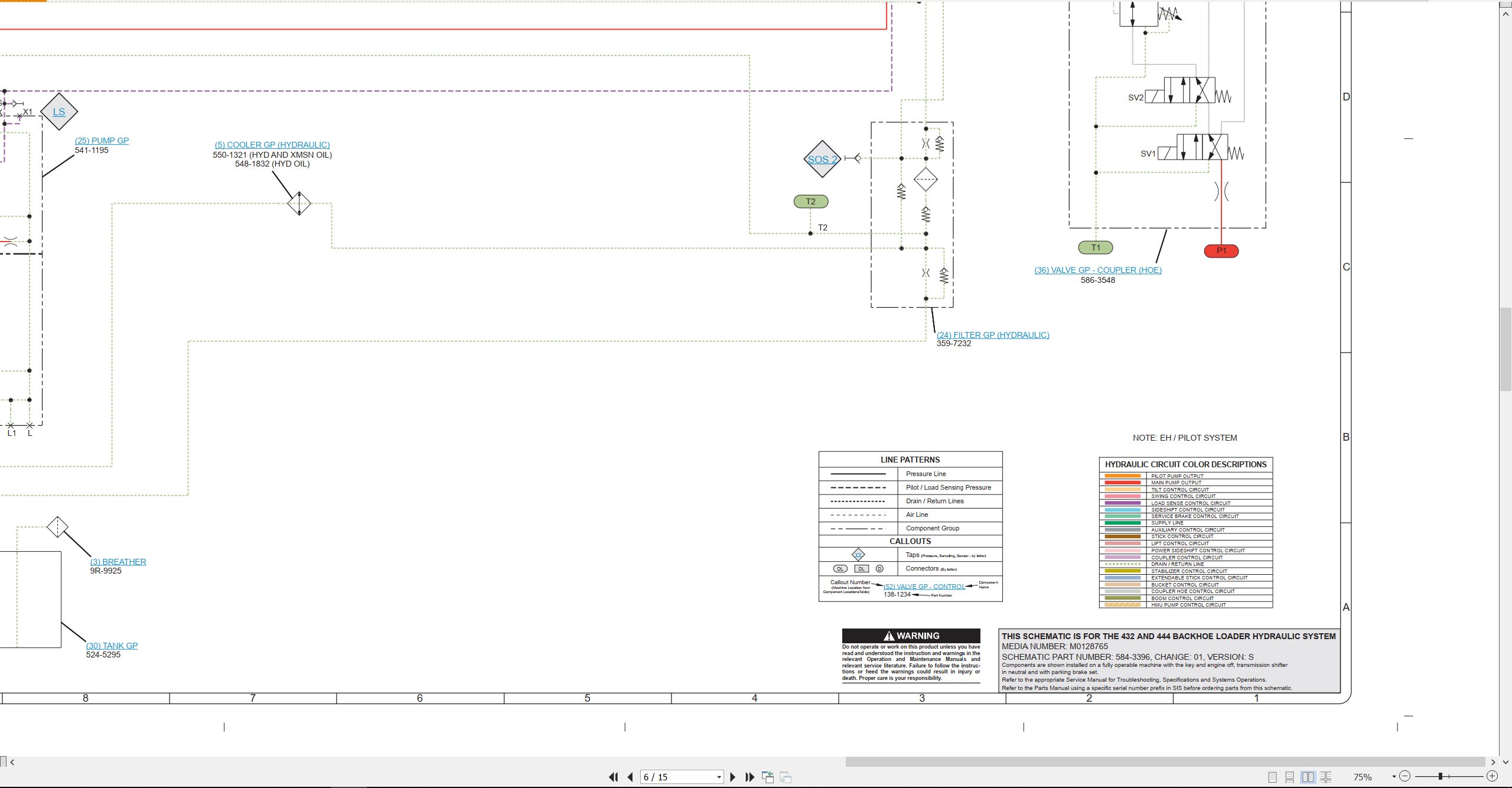Go to the first page

[x=614, y=777]
